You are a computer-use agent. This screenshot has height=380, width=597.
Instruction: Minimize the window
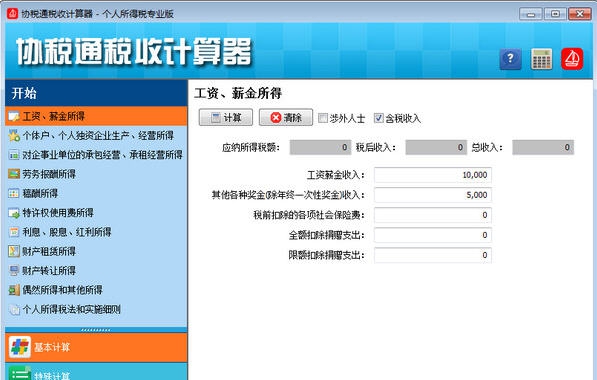coord(531,14)
